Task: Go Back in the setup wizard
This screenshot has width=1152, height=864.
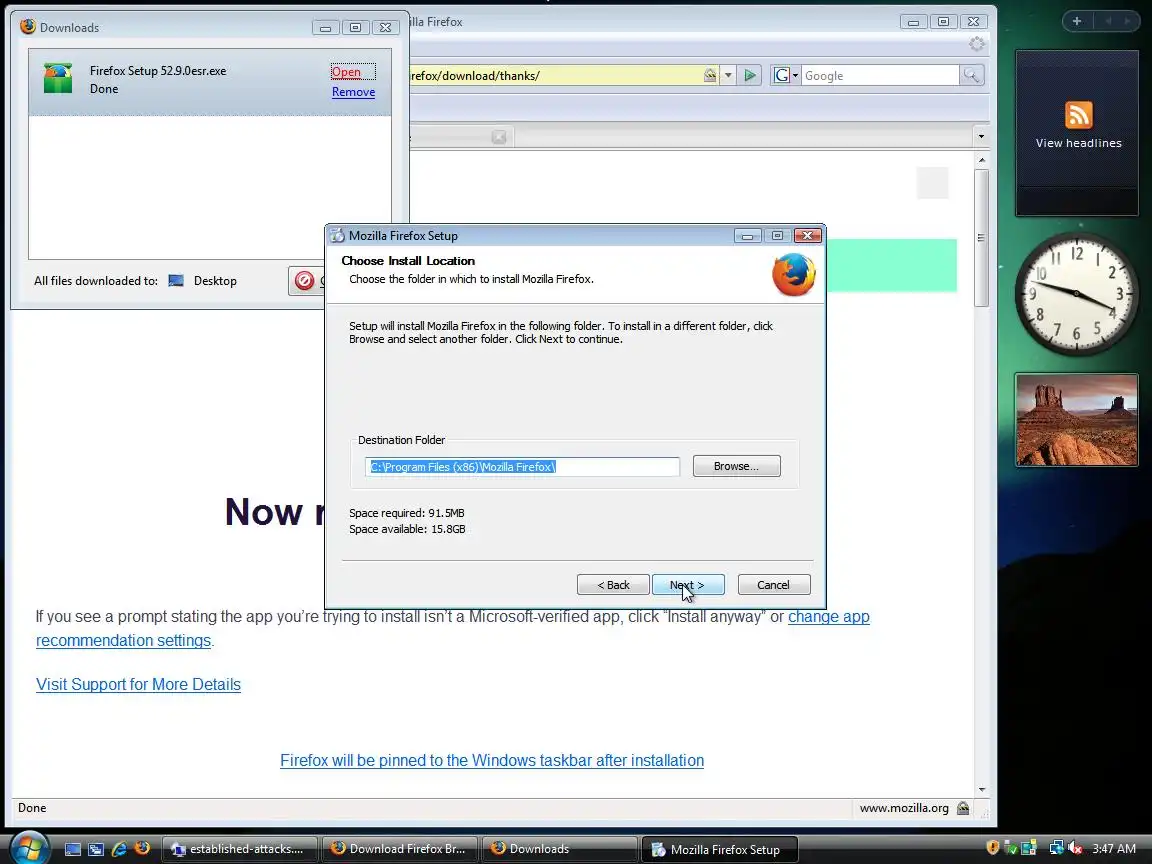Action: tap(613, 585)
